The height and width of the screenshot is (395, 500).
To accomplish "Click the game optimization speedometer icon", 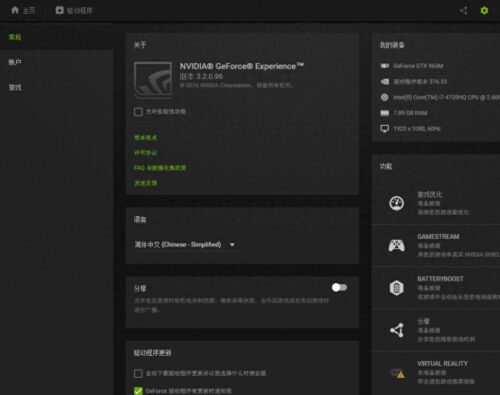I will pyautogui.click(x=397, y=203).
